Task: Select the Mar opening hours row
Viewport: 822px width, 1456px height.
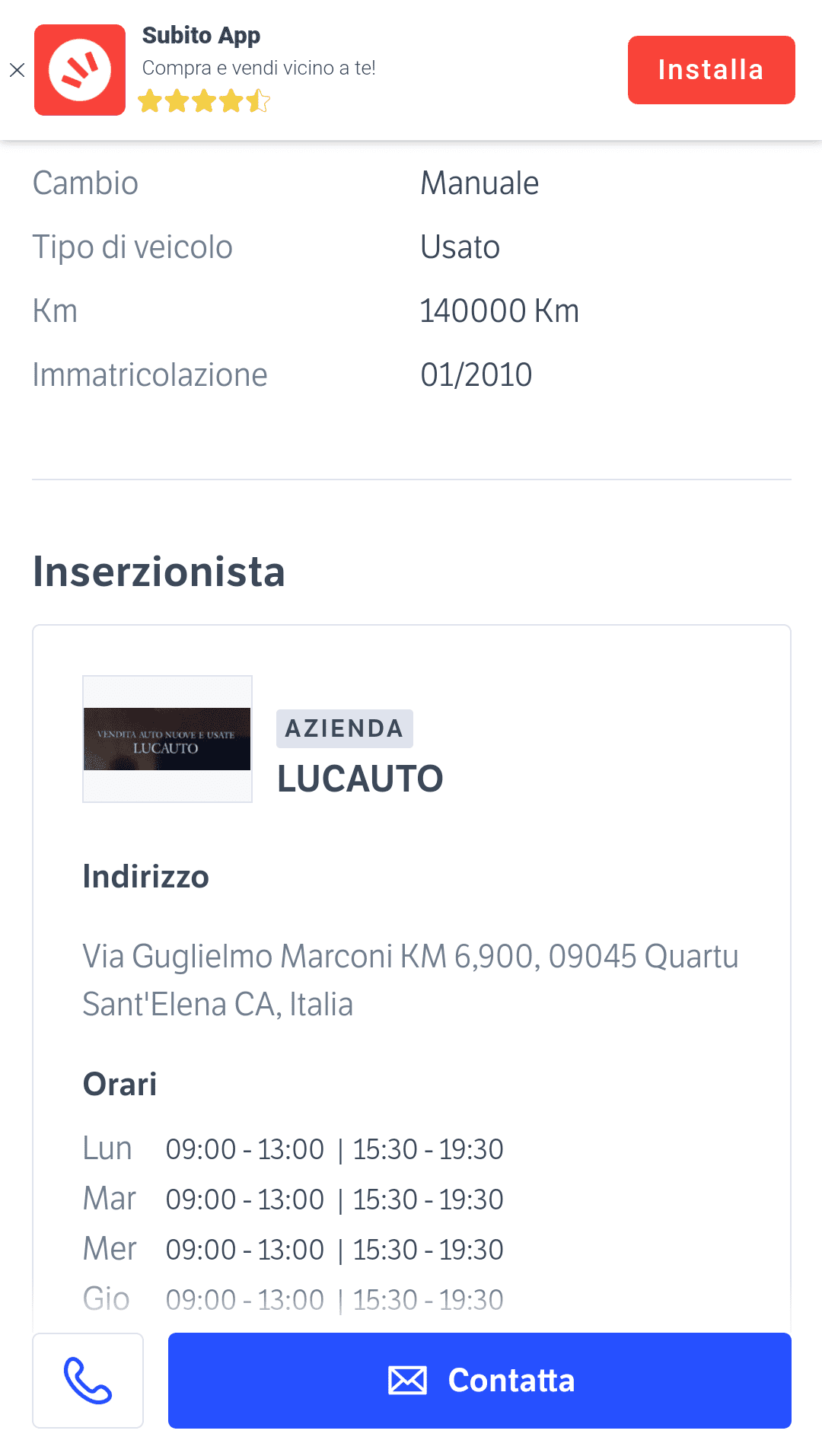Action: (293, 1199)
